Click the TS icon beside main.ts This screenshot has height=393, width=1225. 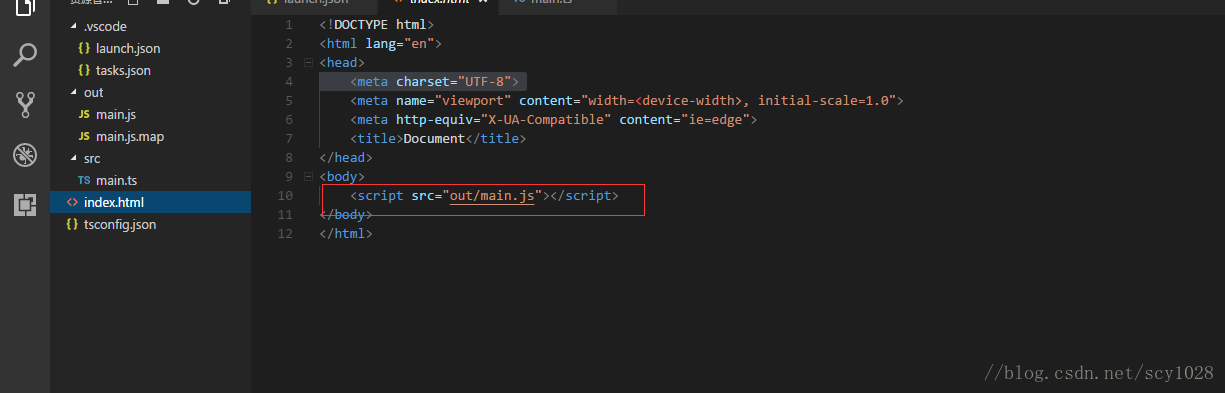[x=84, y=180]
